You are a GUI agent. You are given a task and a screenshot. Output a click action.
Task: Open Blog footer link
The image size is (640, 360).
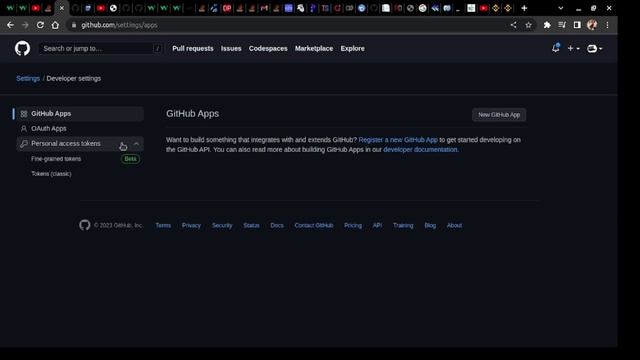coord(430,225)
